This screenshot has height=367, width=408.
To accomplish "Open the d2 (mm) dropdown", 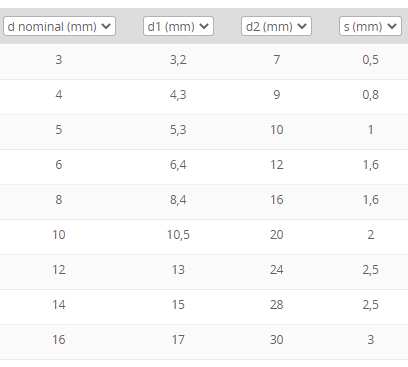I will [276, 26].
